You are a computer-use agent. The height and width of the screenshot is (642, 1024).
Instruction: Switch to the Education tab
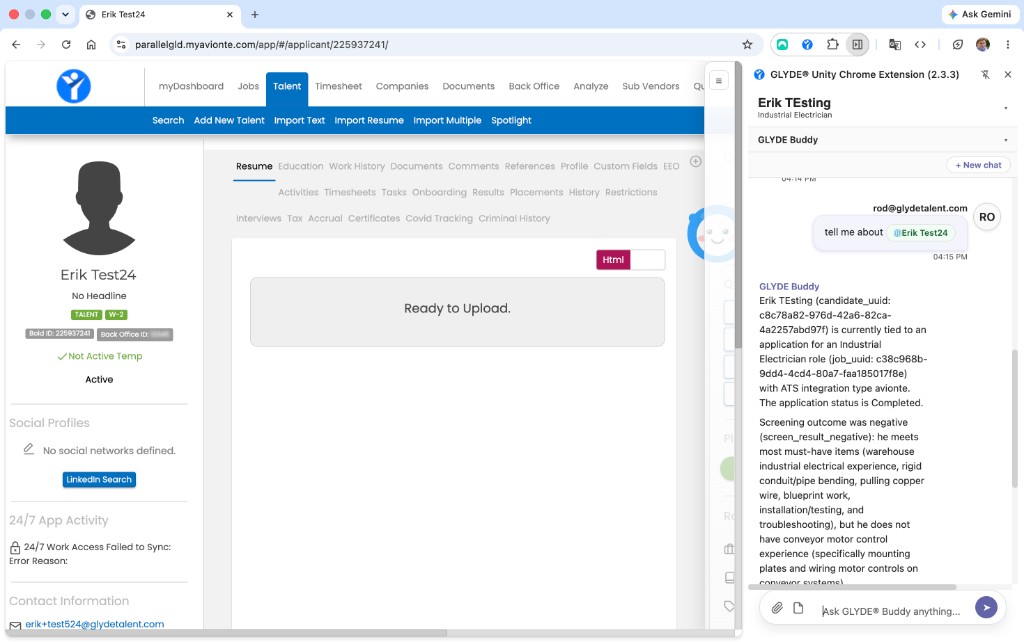(300, 167)
